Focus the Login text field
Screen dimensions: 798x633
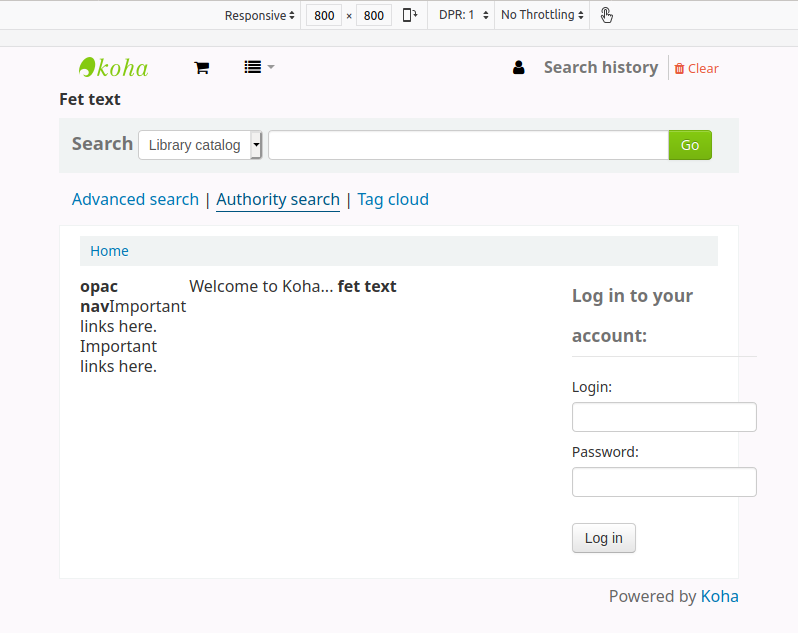point(663,417)
